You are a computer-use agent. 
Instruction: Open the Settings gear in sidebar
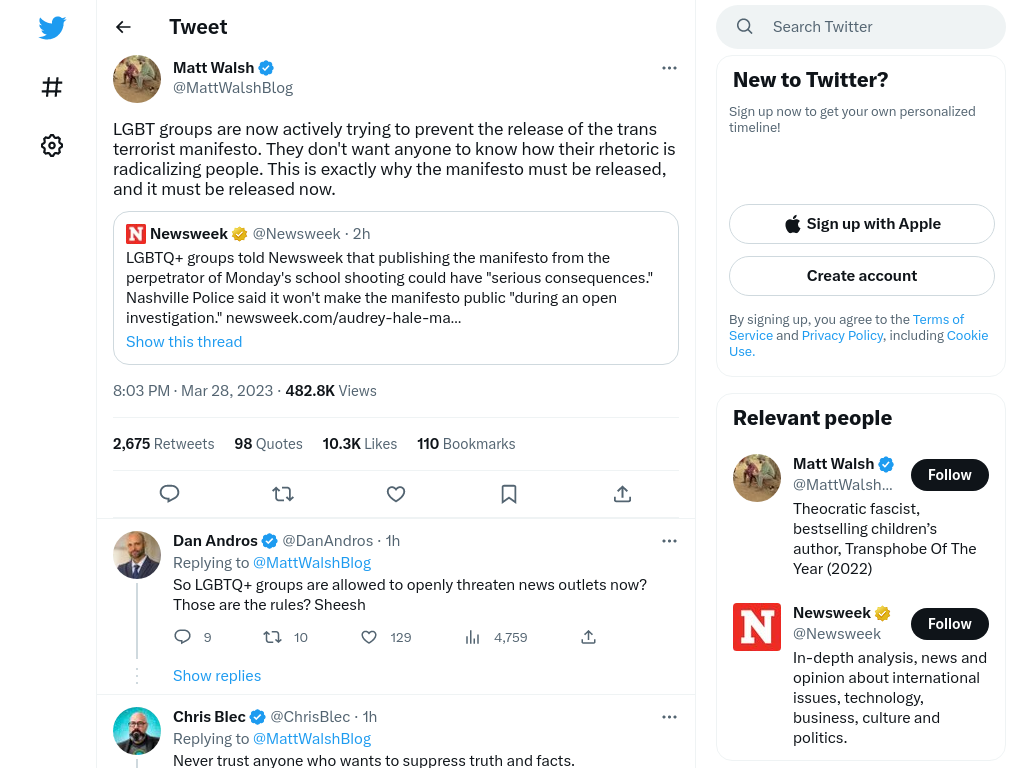tap(52, 145)
